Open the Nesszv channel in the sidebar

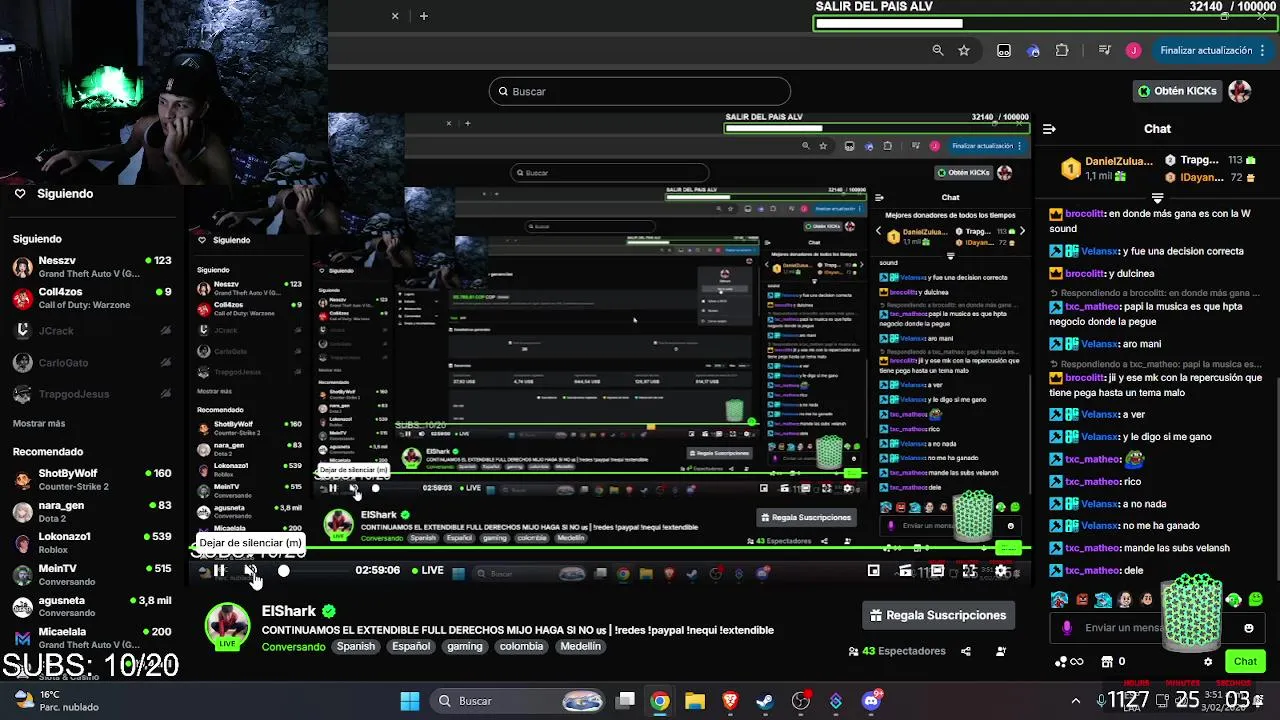pos(92,266)
